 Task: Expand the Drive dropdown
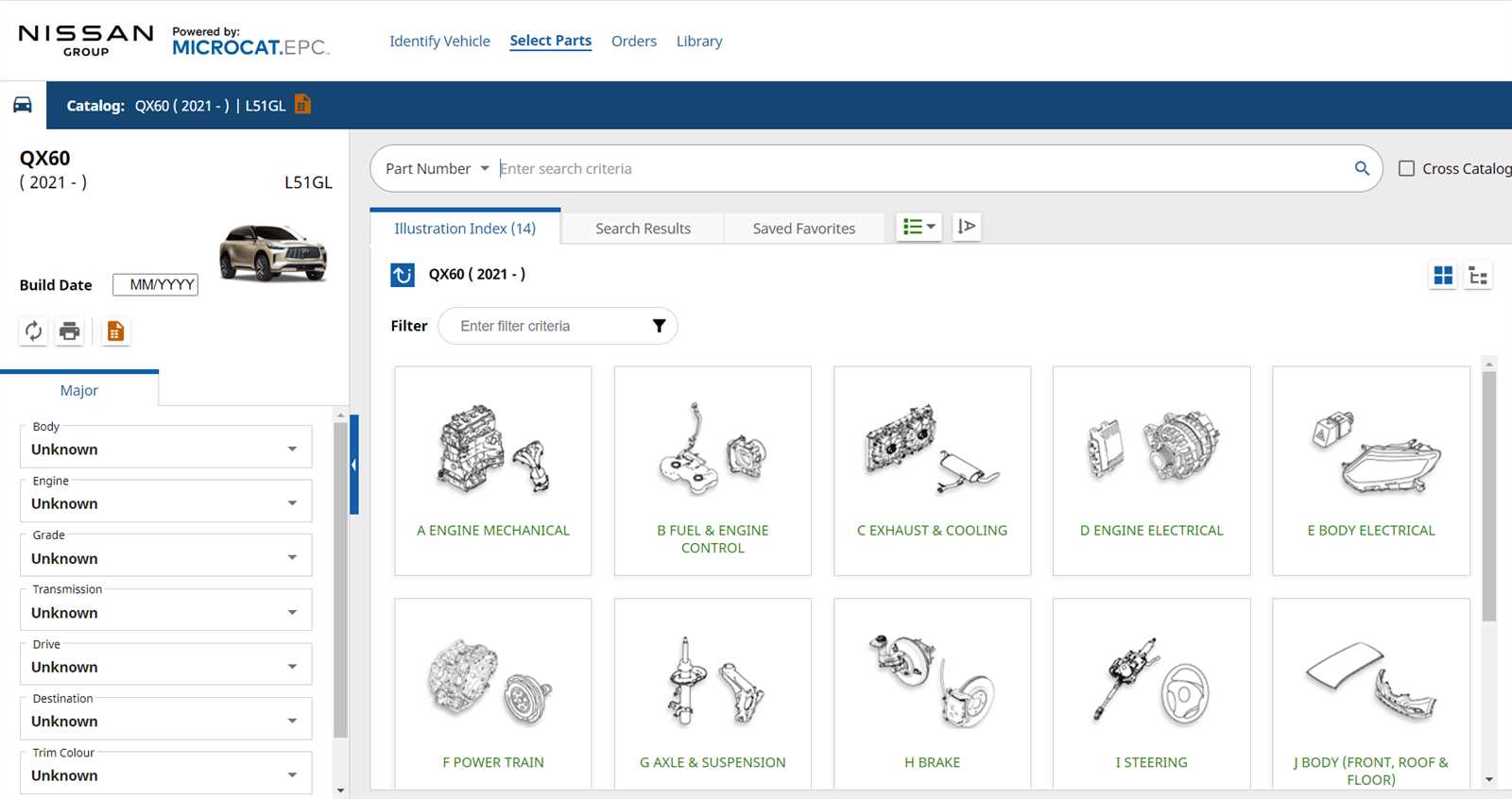(165, 664)
